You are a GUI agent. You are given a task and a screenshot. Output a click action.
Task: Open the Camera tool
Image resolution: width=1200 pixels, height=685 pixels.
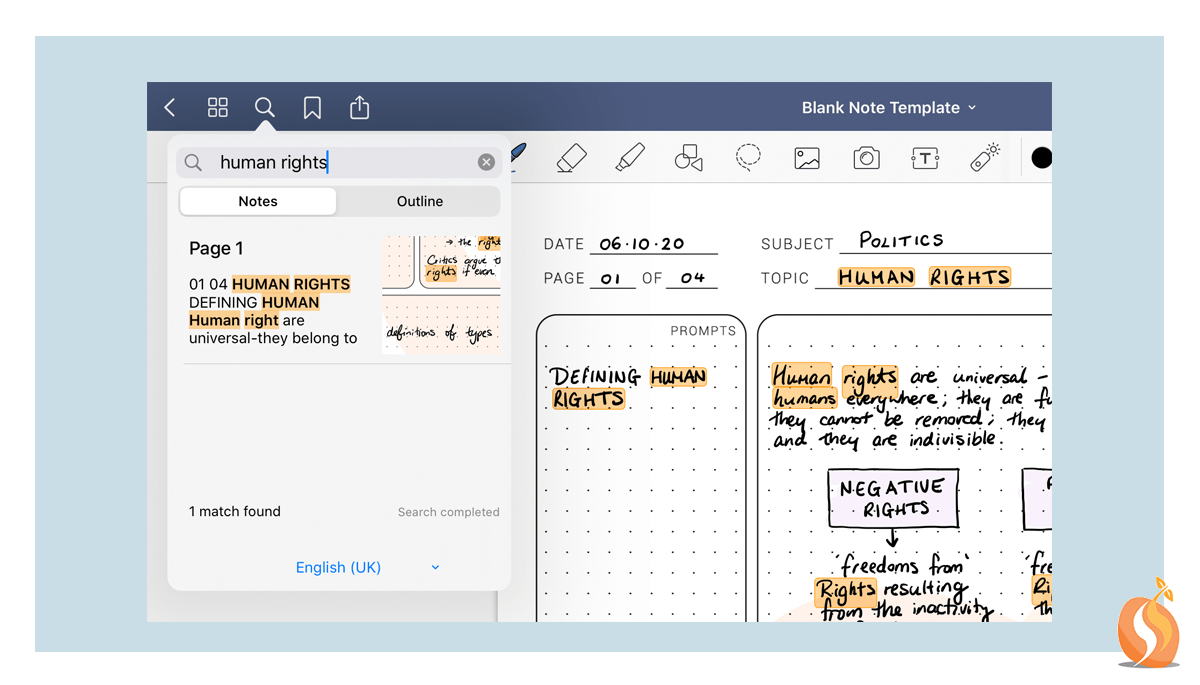[x=865, y=157]
